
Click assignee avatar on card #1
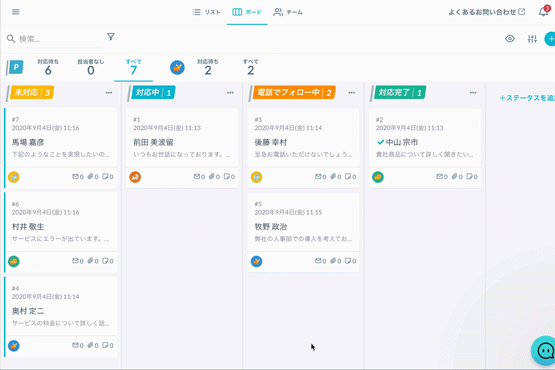tap(135, 177)
